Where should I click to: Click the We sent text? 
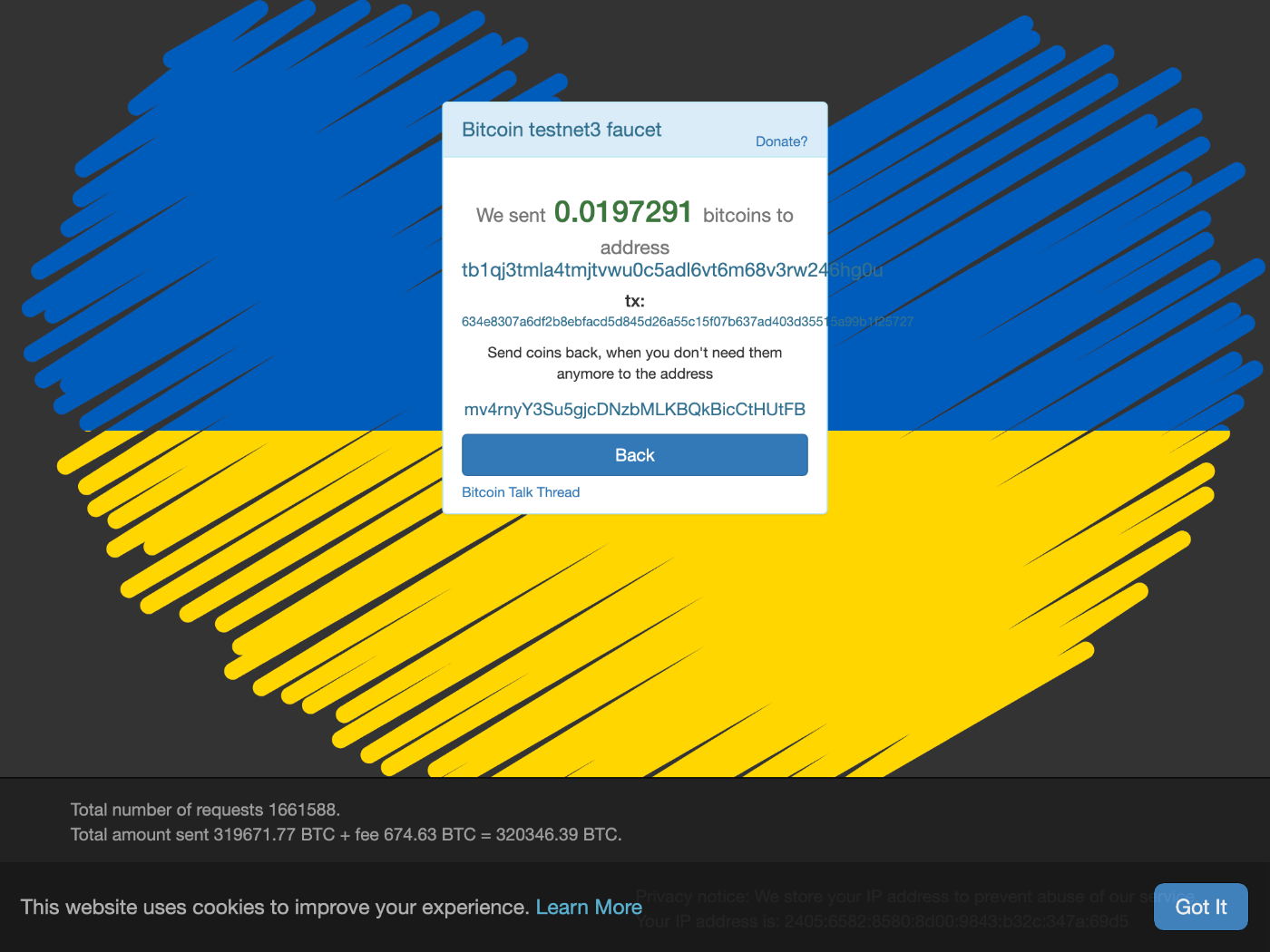tap(511, 216)
